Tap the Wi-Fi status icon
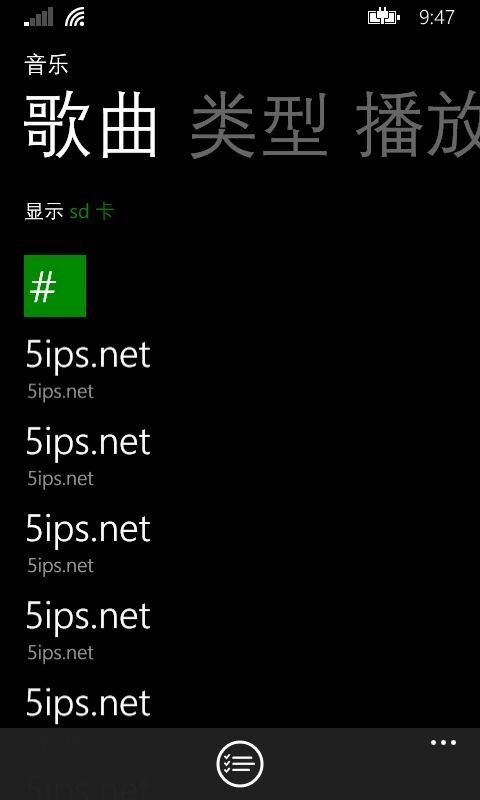Screen dimensions: 480x800 pos(75,17)
